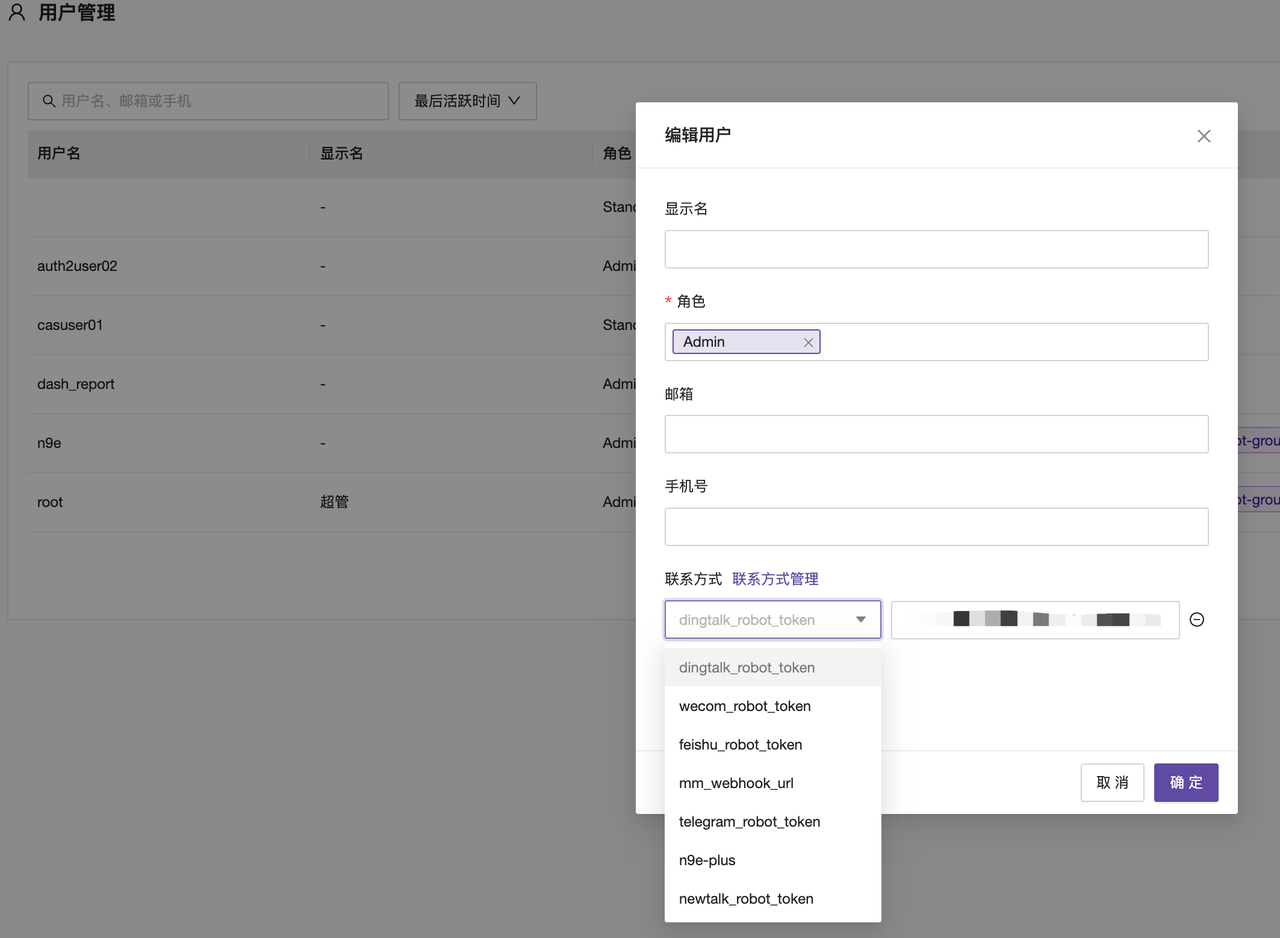Click the dropdown arrow in the contact type selector

click(x=861, y=620)
